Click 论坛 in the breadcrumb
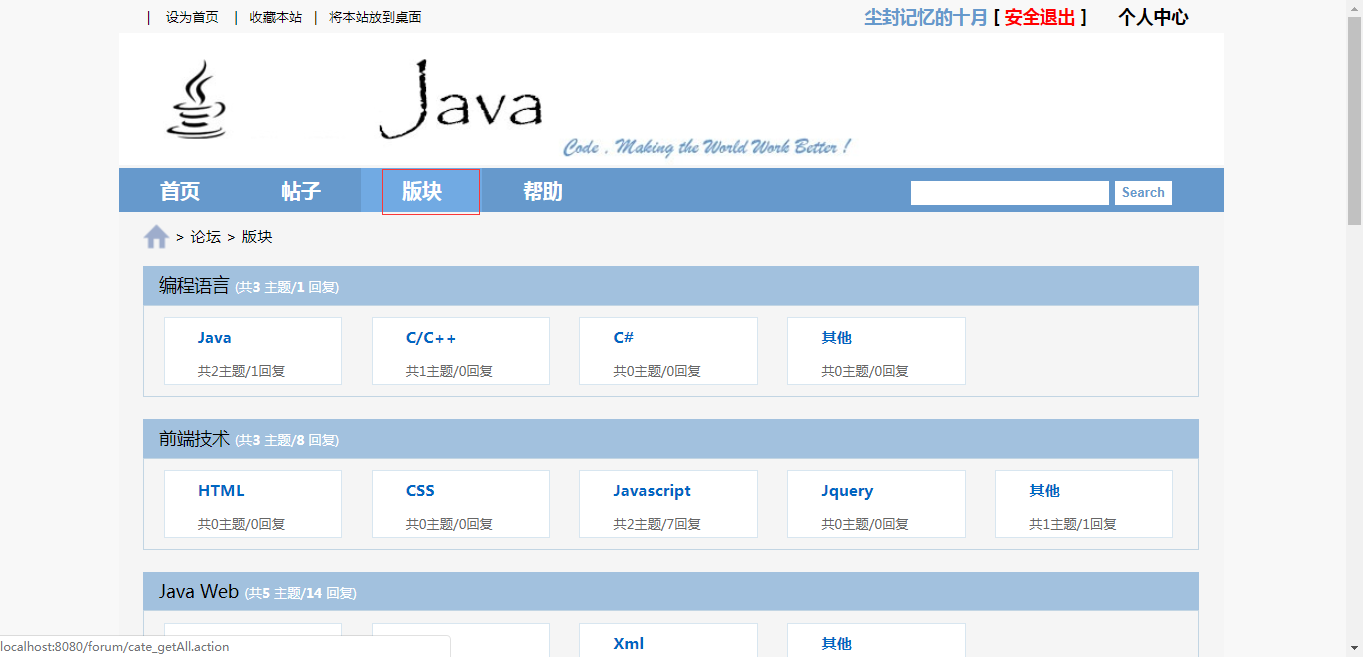 coord(206,237)
